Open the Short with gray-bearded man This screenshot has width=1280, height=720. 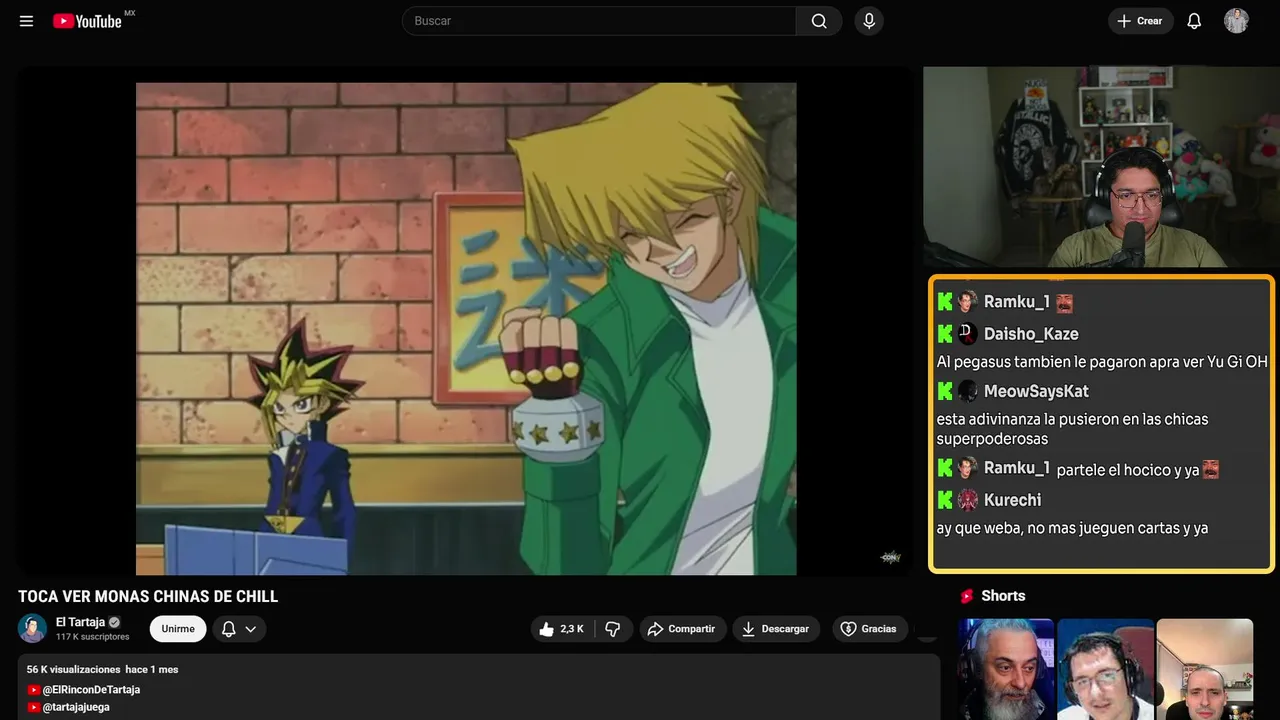[1006, 669]
